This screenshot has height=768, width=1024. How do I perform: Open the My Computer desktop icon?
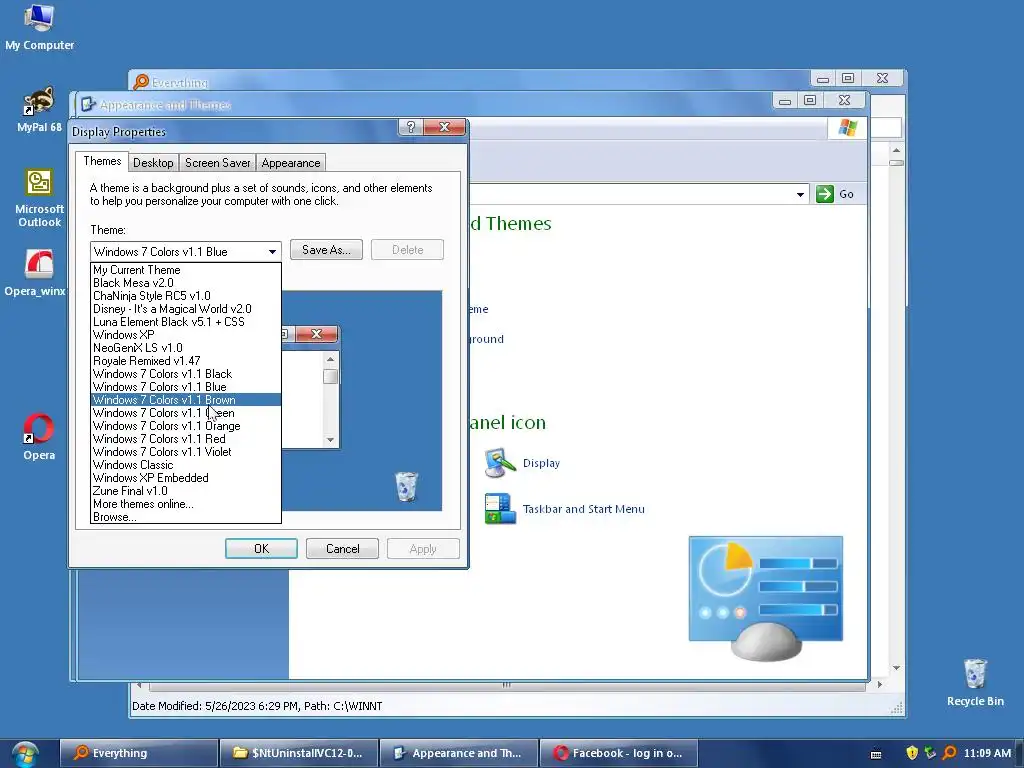pos(39,26)
